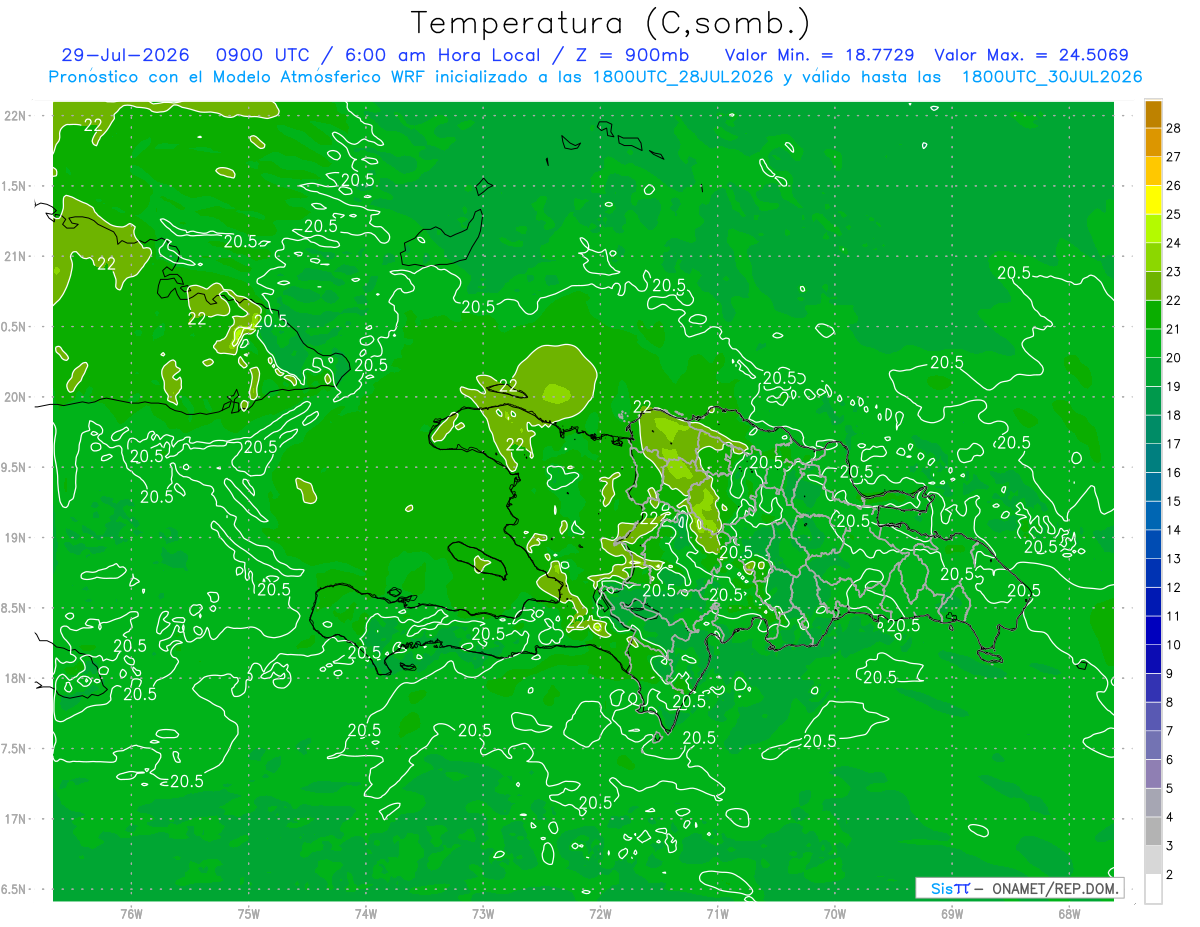Click the '70W' longitude axis label
1200x927 pixels.
point(835,913)
